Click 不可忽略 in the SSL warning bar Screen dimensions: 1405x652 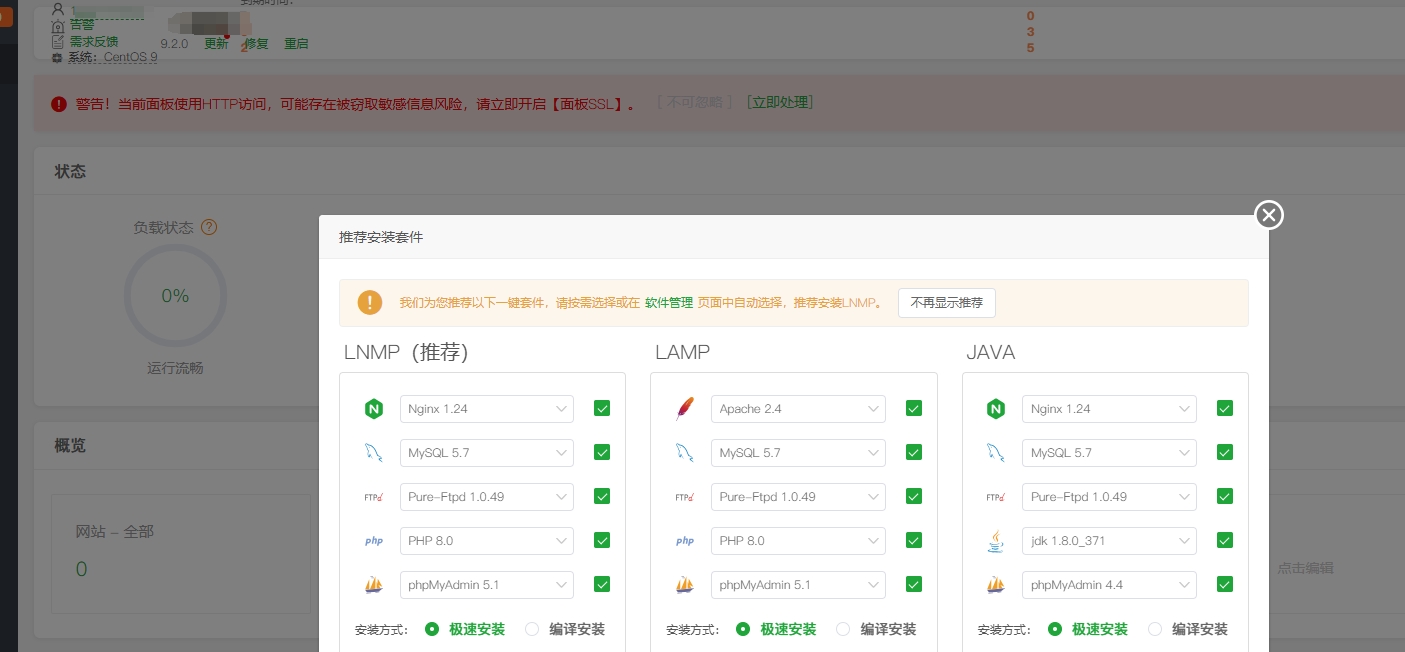(695, 102)
